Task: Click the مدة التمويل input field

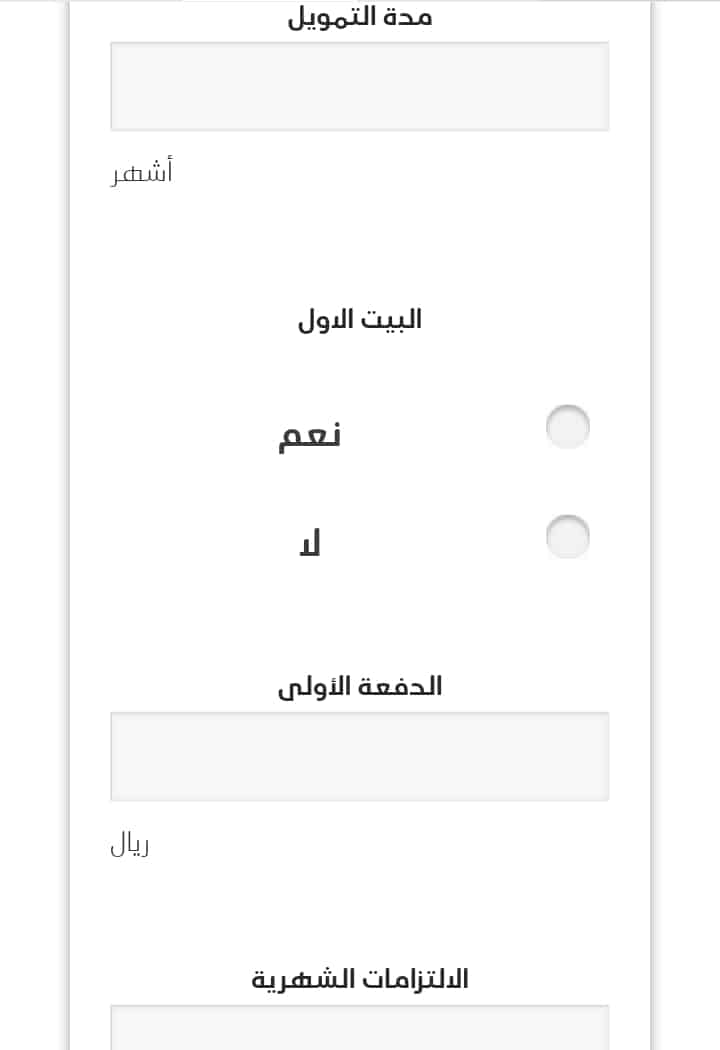Action: 360,86
